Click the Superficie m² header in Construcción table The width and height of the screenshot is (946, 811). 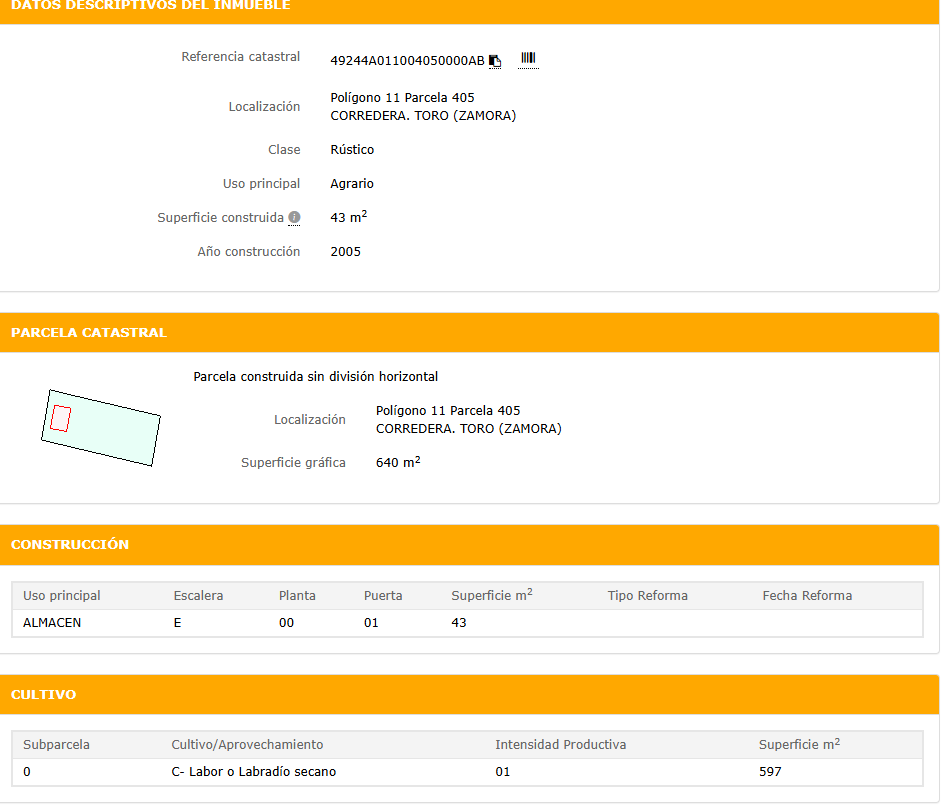pyautogui.click(x=491, y=596)
